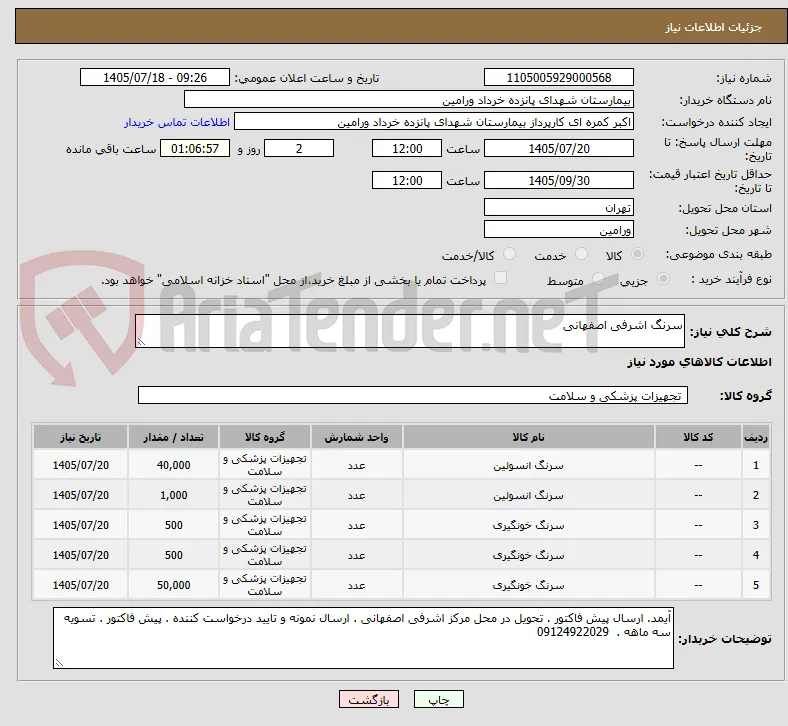788x726 pixels.
Task: Click the سرنگ اشرفی اصفهانی description box
Action: coord(410,331)
